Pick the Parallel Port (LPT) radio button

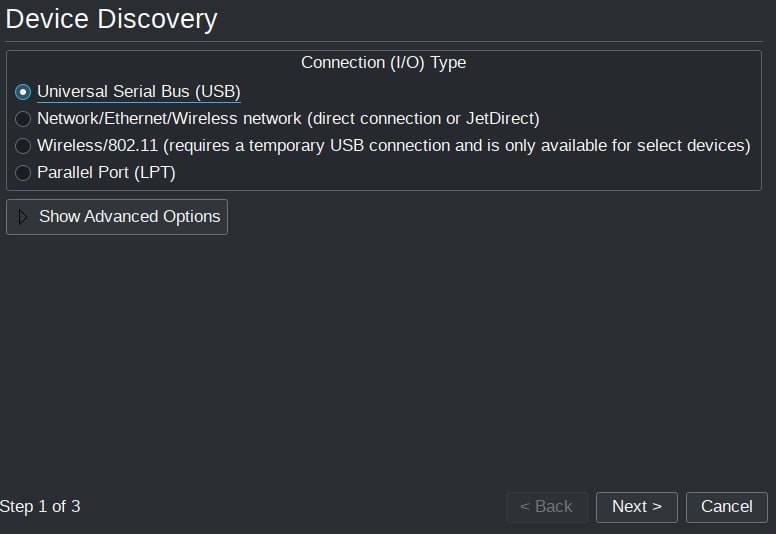24,173
